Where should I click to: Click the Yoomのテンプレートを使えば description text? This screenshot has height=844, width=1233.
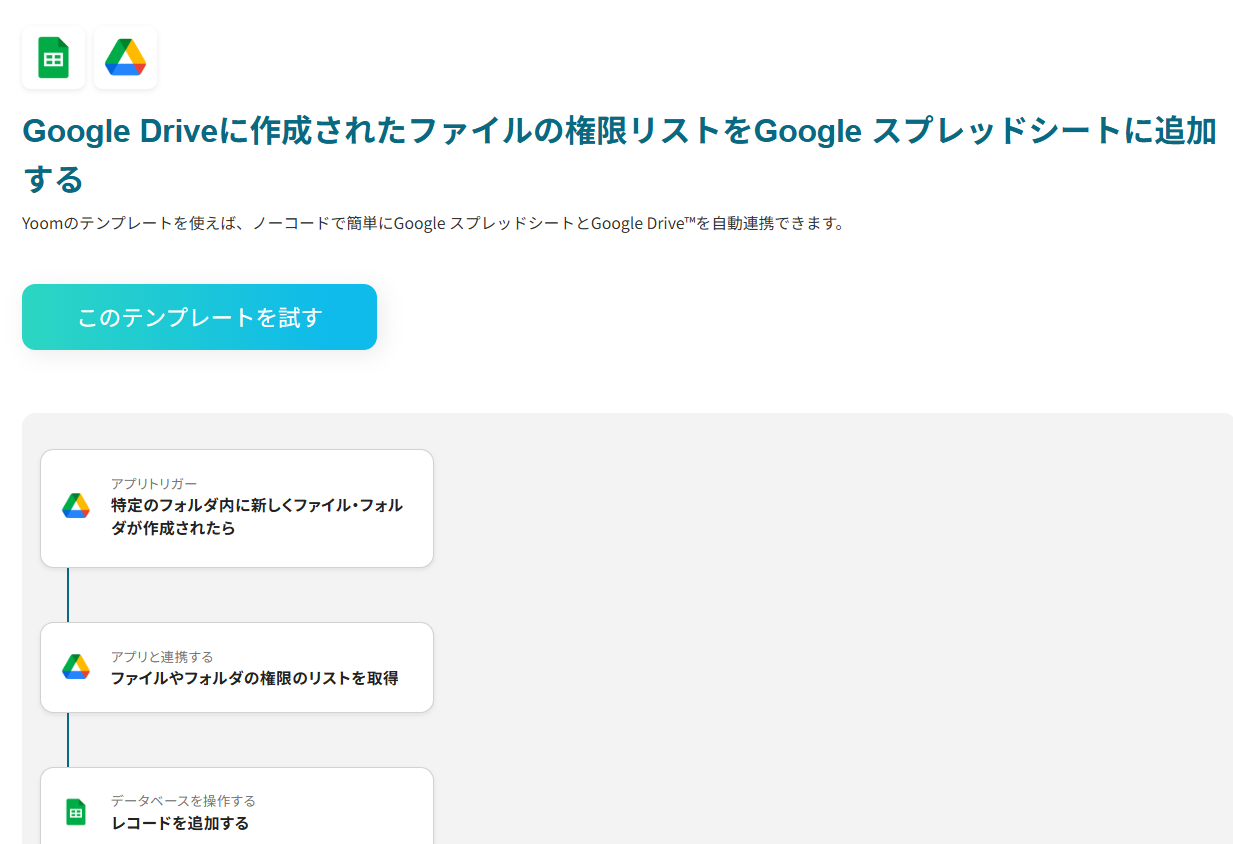pyautogui.click(x=433, y=223)
